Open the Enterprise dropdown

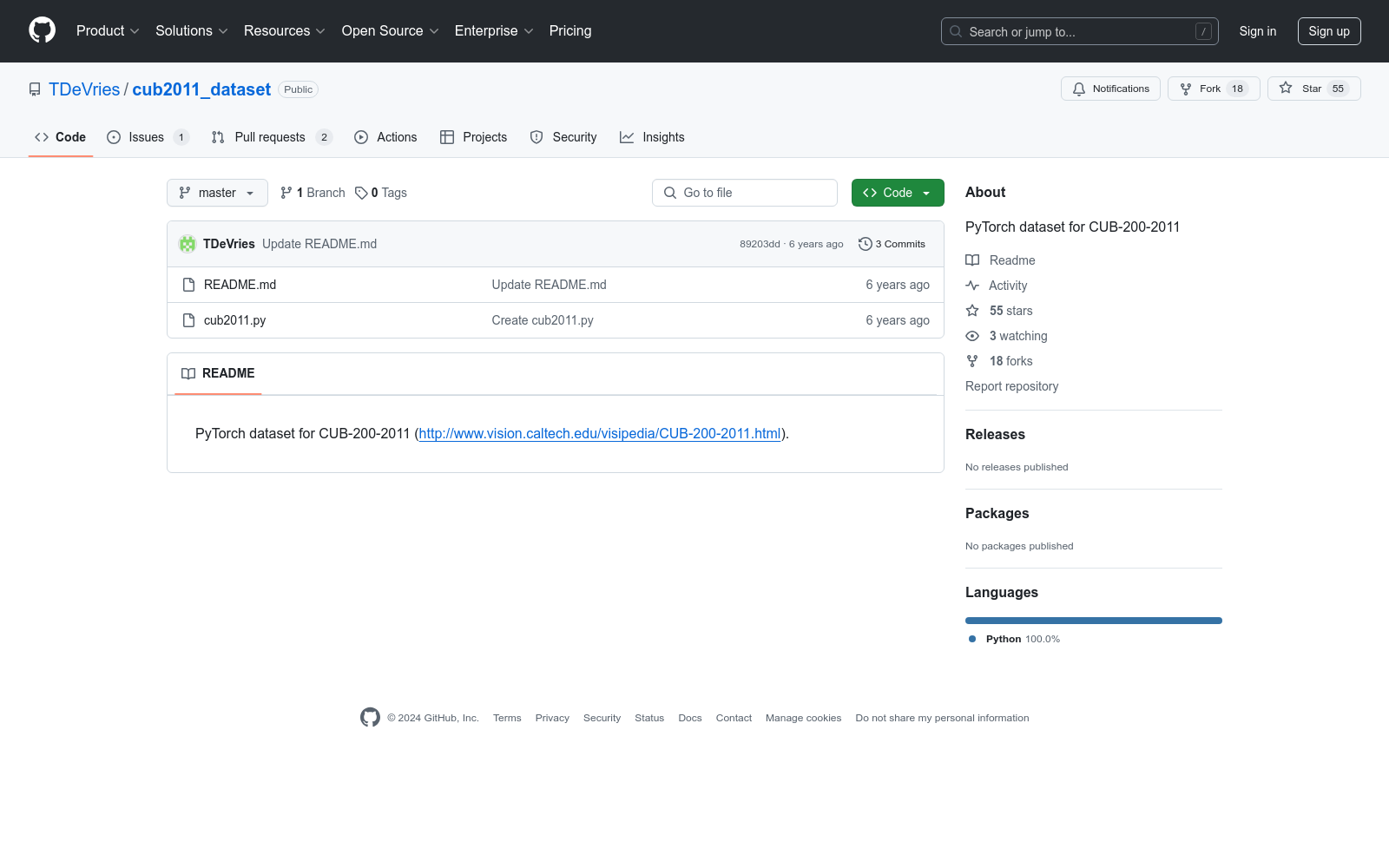(x=494, y=31)
